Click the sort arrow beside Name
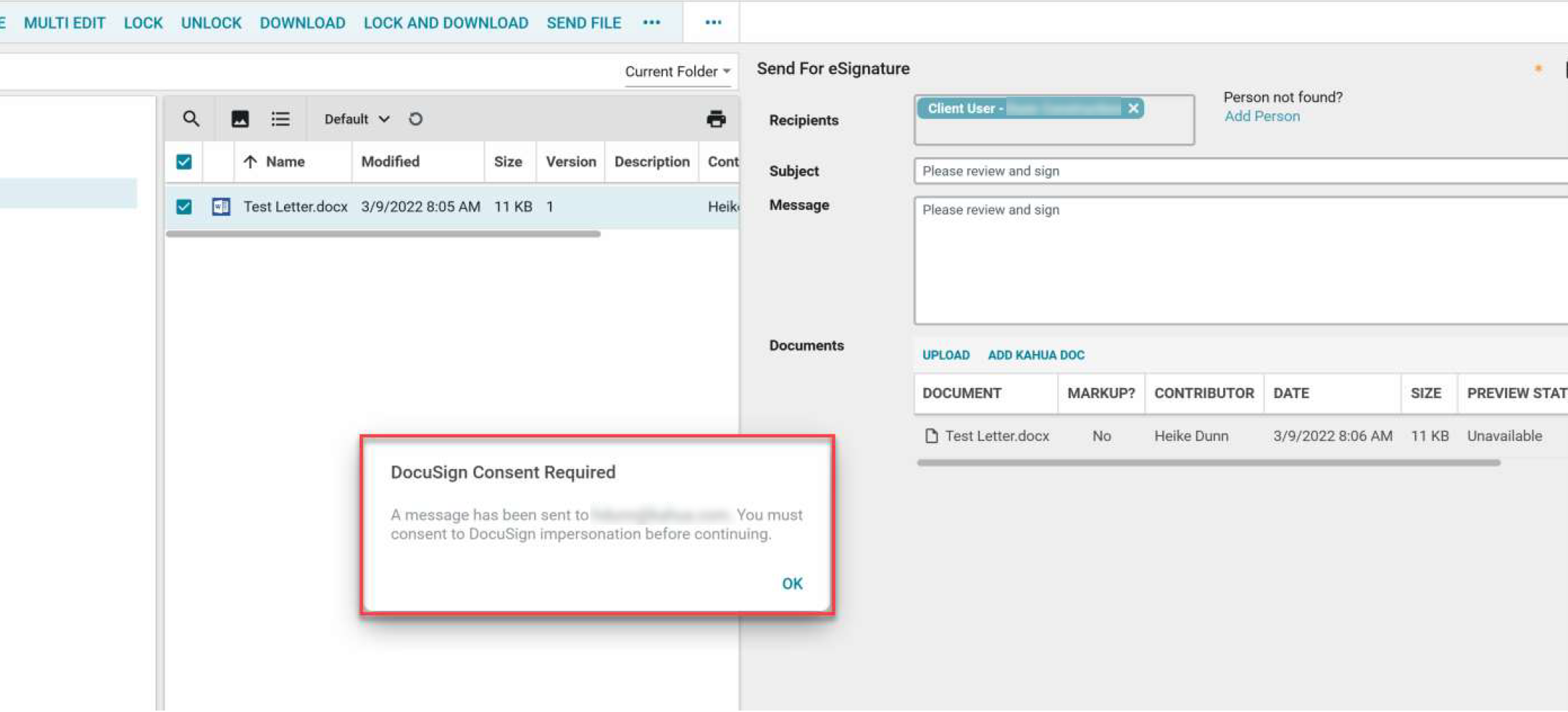 [250, 162]
